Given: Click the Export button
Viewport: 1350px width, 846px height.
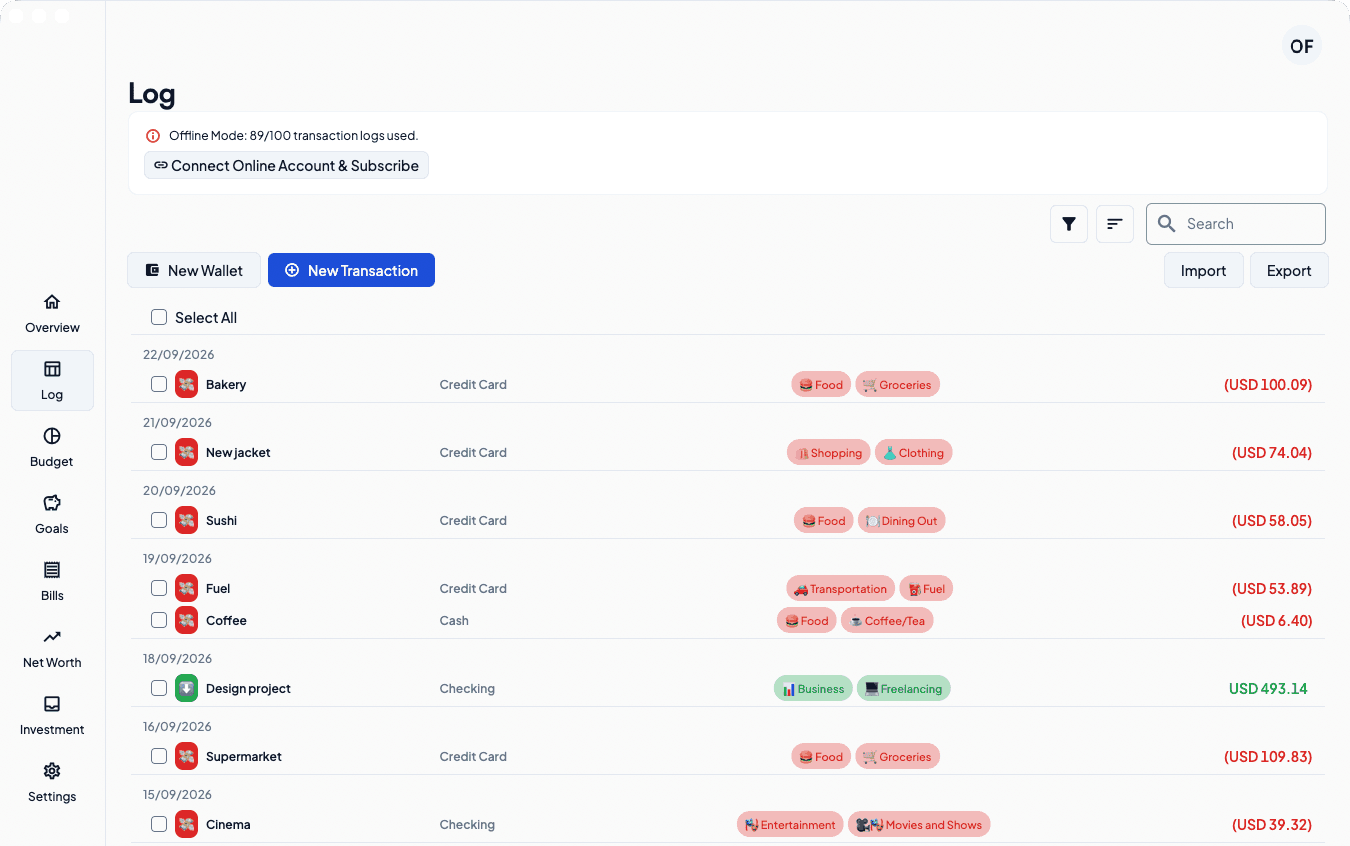Looking at the screenshot, I should 1289,270.
